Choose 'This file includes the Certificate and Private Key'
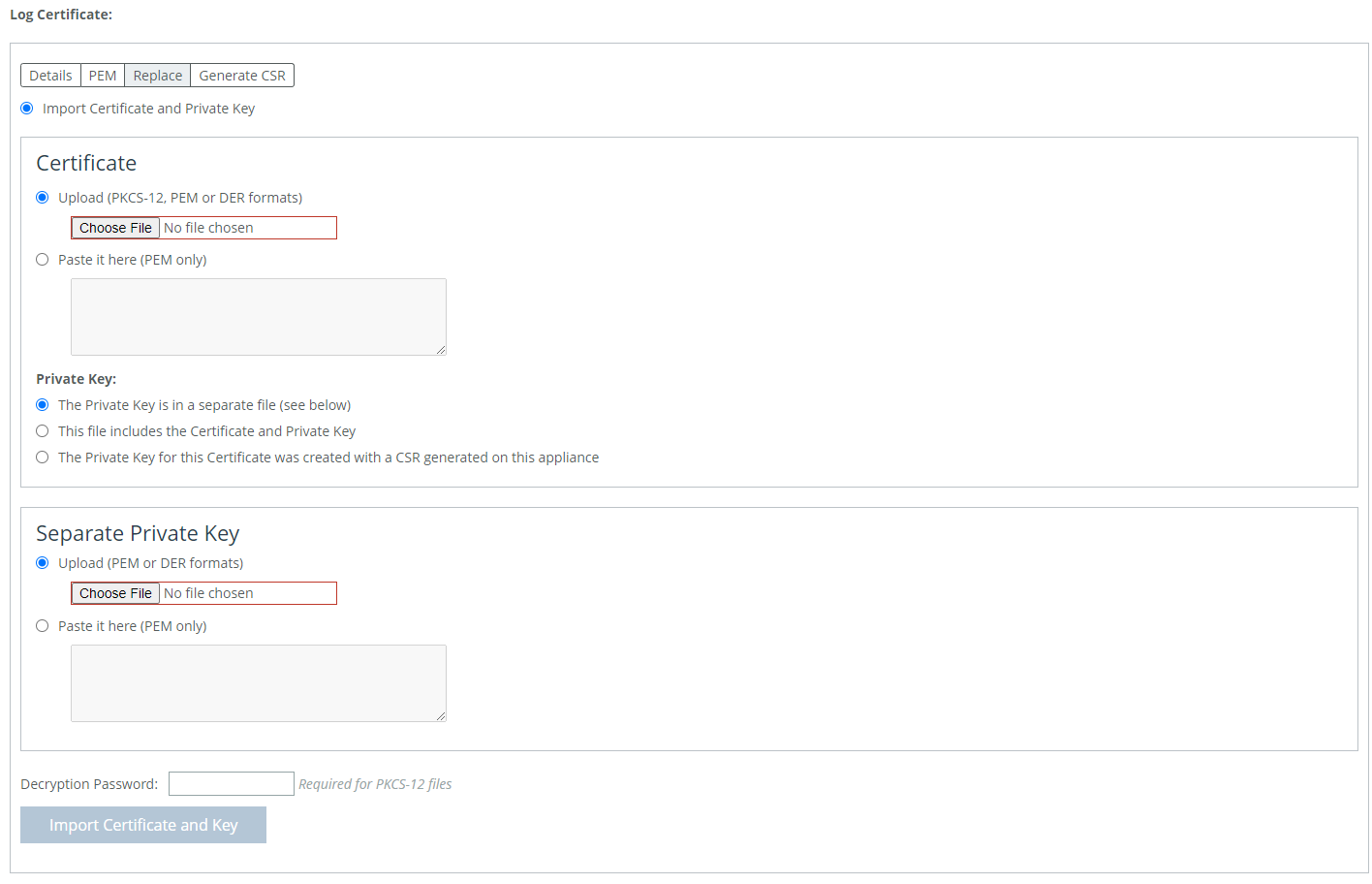This screenshot has height=884, width=1372. coord(43,431)
